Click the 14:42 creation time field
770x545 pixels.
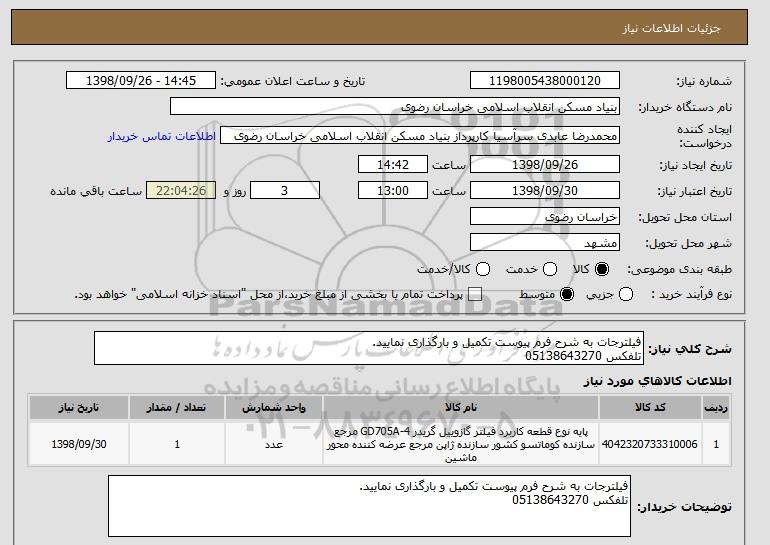[x=393, y=164]
